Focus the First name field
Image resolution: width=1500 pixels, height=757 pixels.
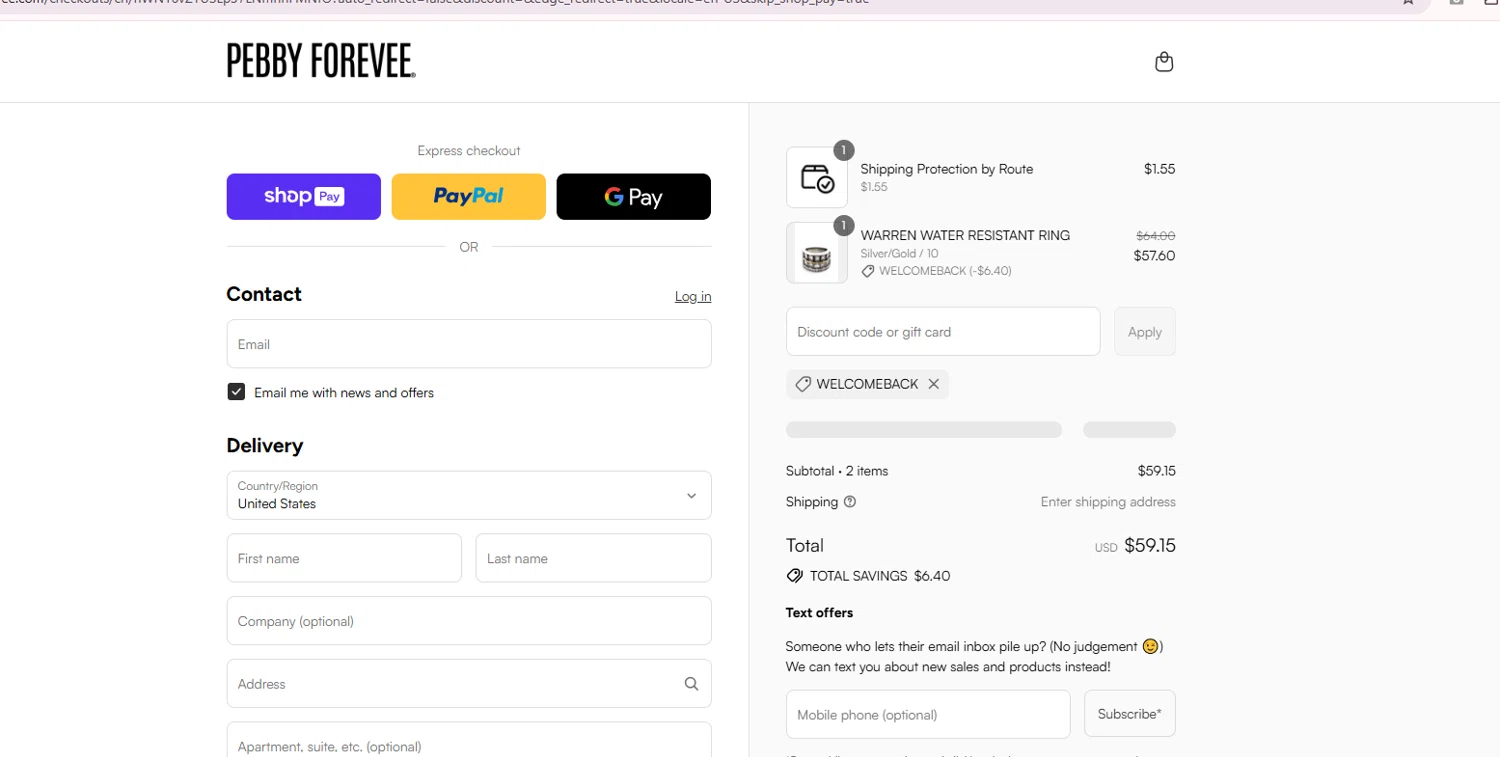(x=344, y=558)
